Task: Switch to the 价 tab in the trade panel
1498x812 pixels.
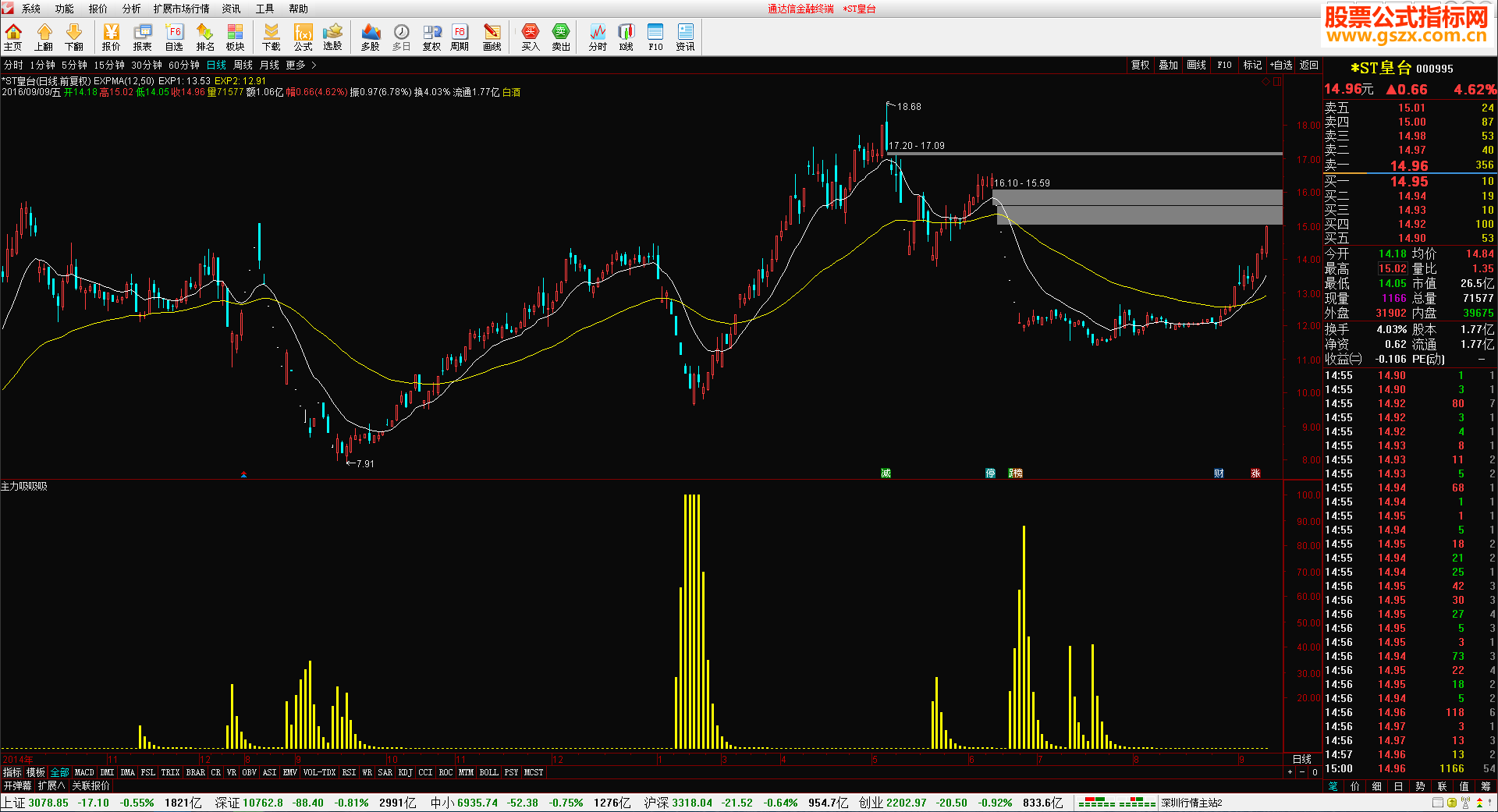Action: pyautogui.click(x=1355, y=786)
